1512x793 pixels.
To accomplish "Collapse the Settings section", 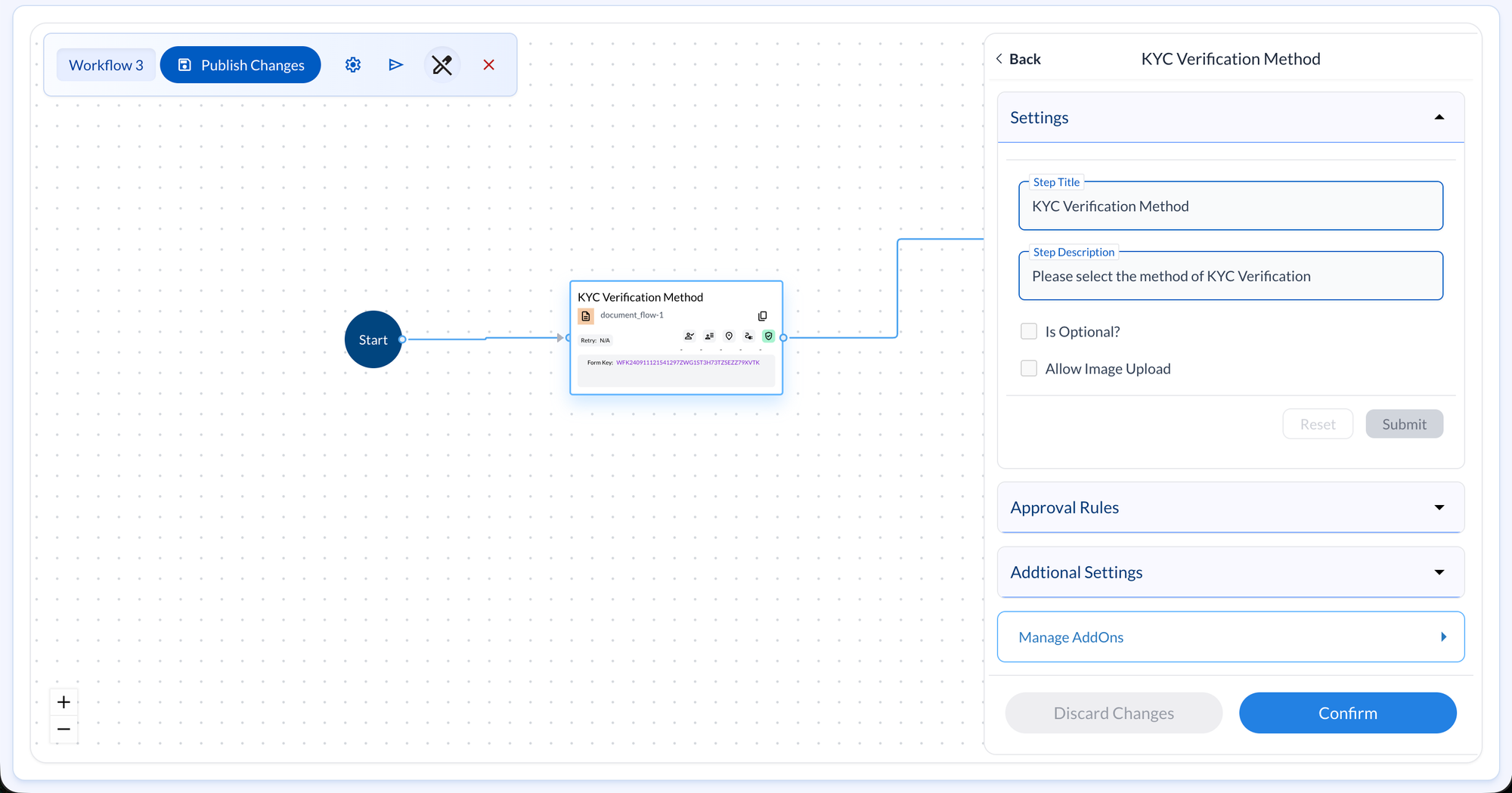I will tap(1439, 117).
